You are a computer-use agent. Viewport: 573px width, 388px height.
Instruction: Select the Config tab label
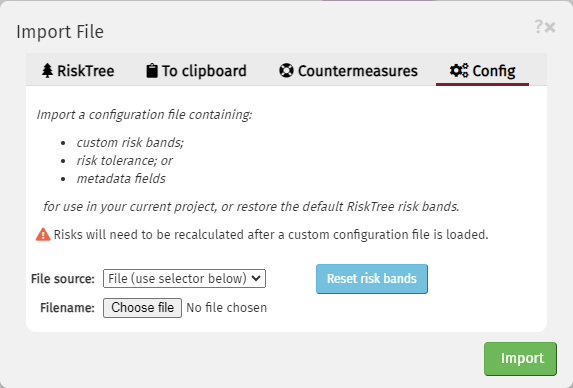(494, 71)
